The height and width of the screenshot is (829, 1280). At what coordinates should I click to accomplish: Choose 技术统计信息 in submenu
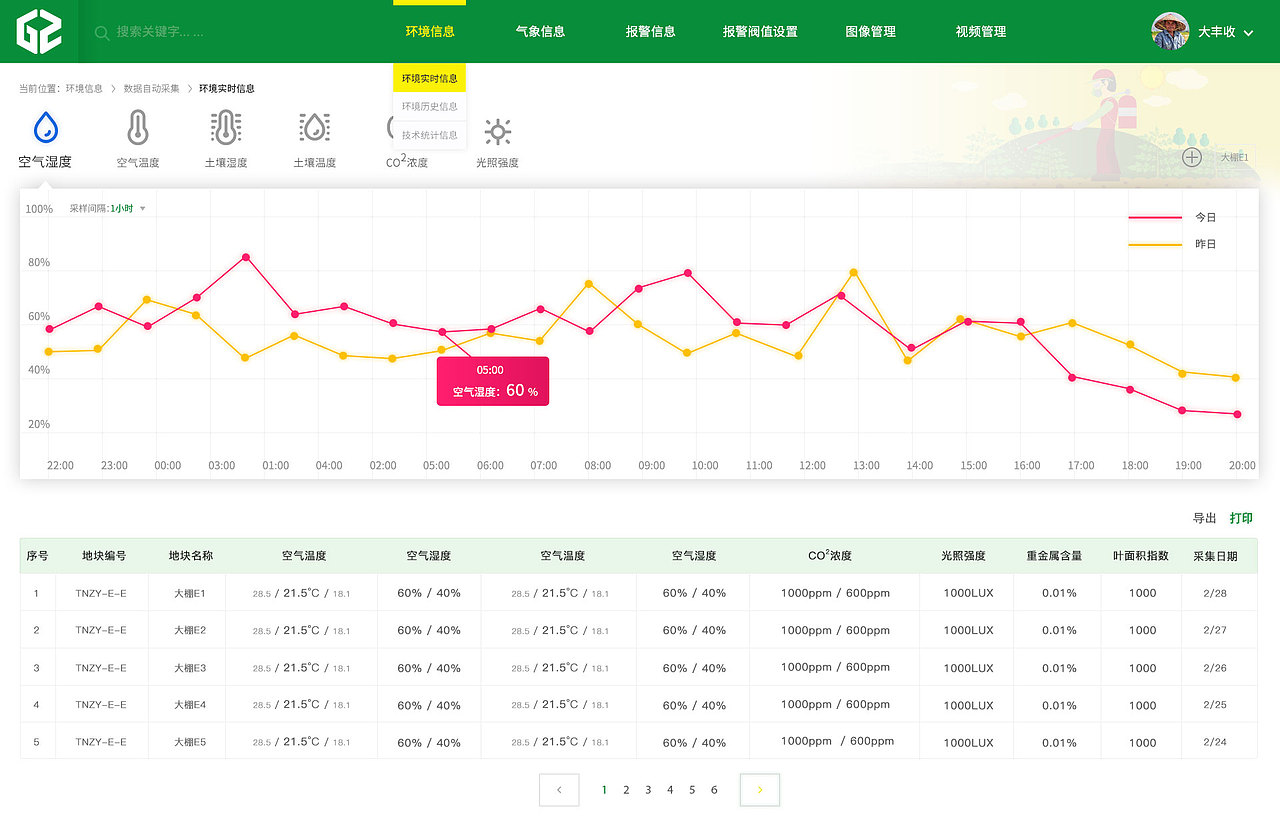click(x=430, y=135)
